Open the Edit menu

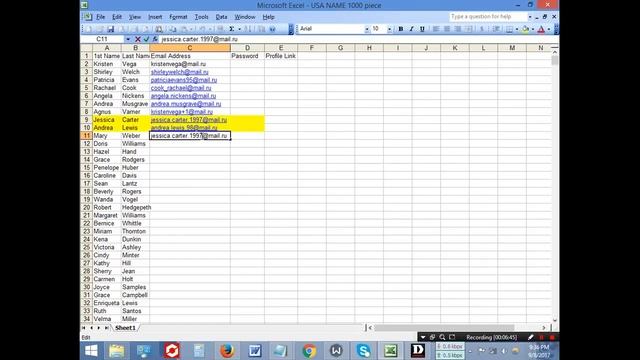coord(117,17)
